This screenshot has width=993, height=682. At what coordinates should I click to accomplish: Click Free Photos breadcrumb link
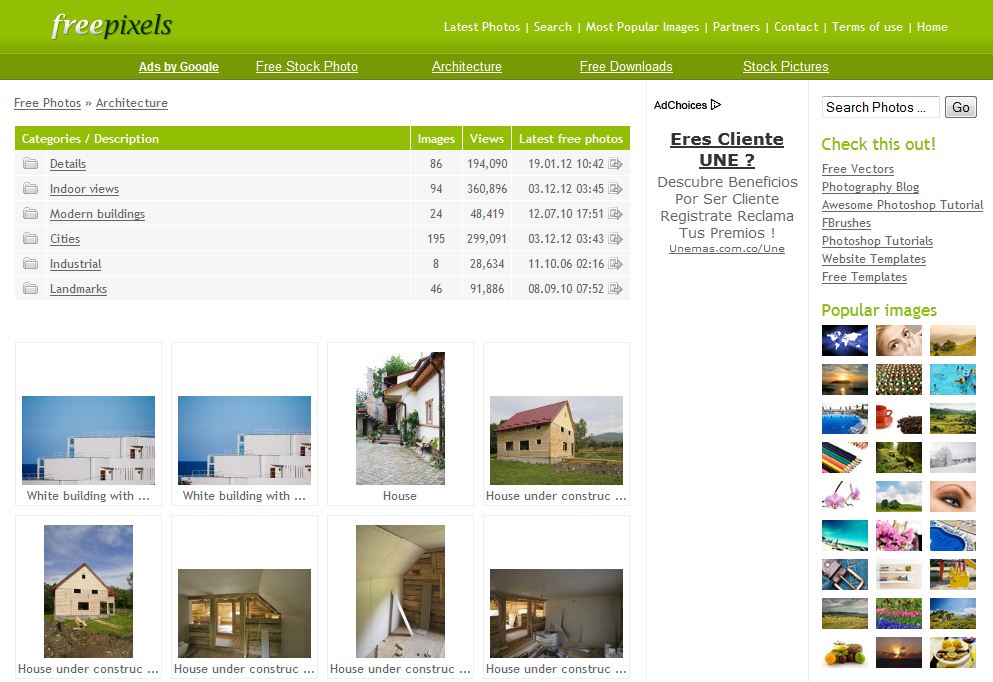(x=47, y=103)
